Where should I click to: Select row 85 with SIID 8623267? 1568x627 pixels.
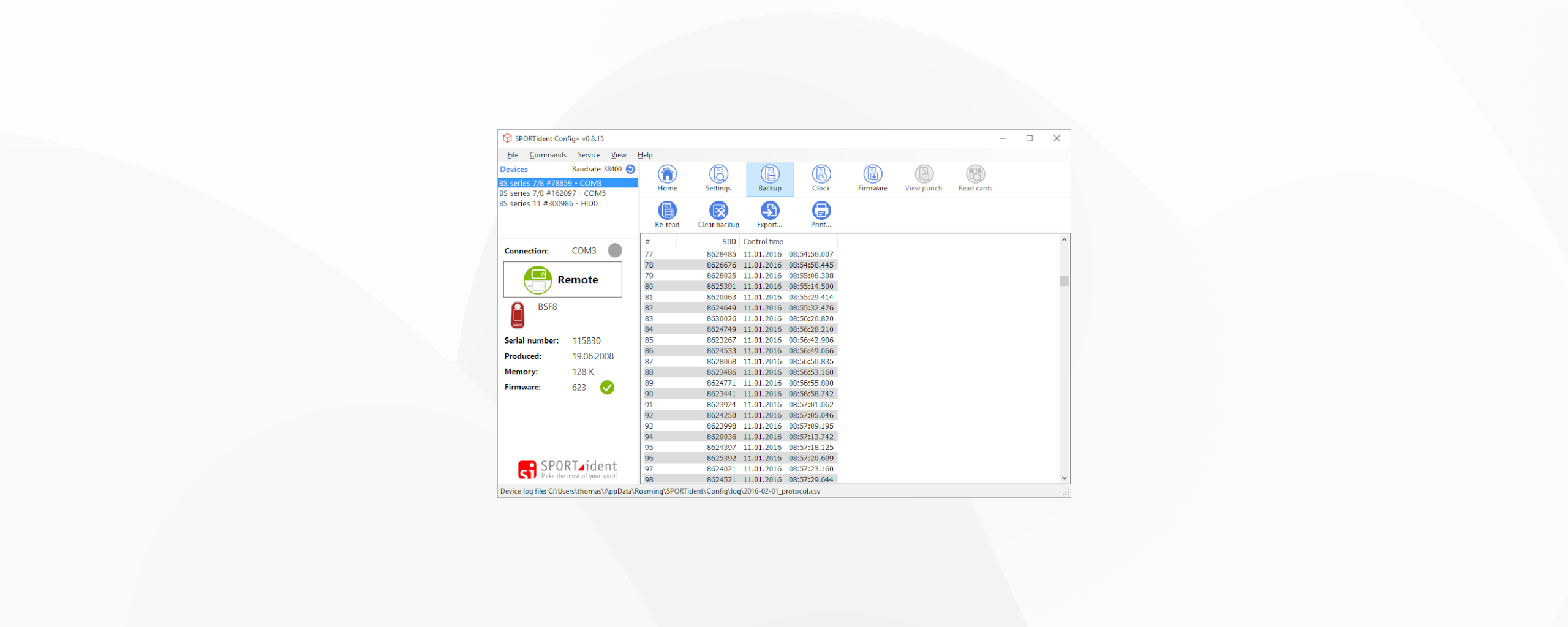click(739, 340)
